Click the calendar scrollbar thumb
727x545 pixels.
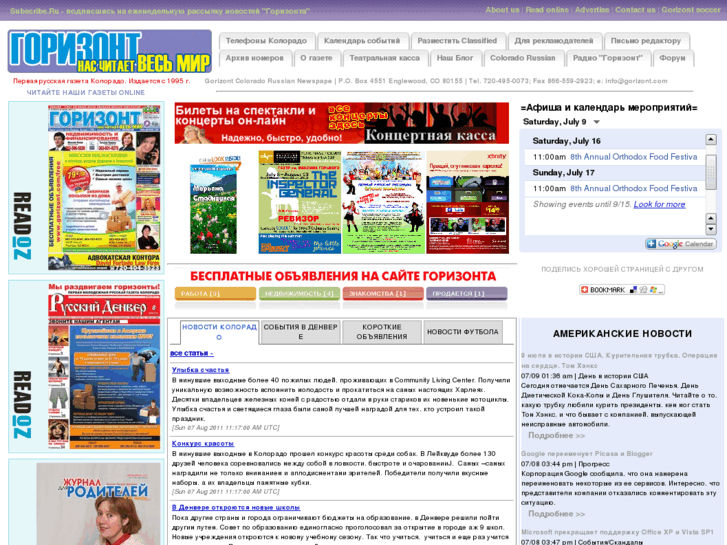tap(711, 173)
